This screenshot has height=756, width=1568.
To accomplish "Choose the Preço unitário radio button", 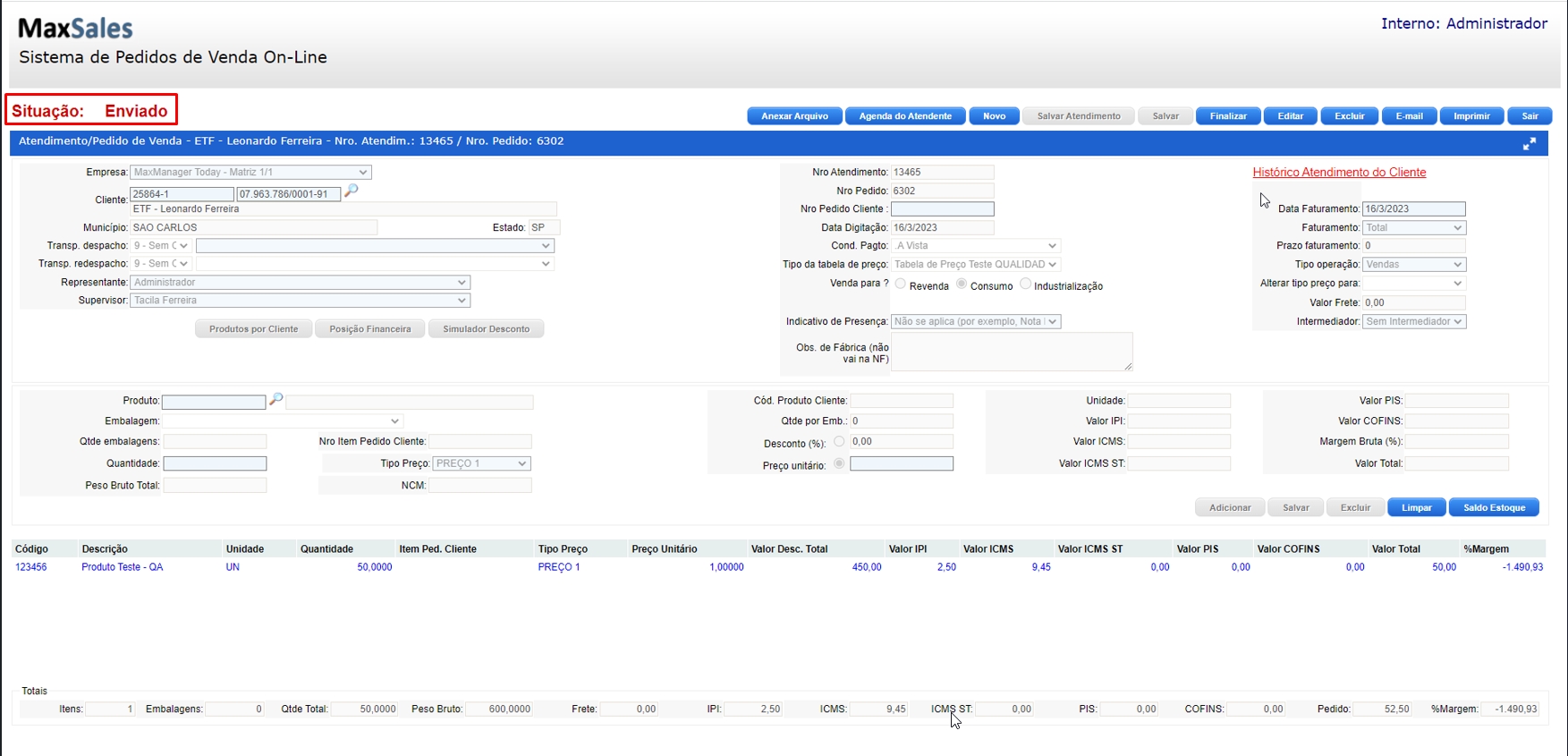I will pyautogui.click(x=839, y=463).
